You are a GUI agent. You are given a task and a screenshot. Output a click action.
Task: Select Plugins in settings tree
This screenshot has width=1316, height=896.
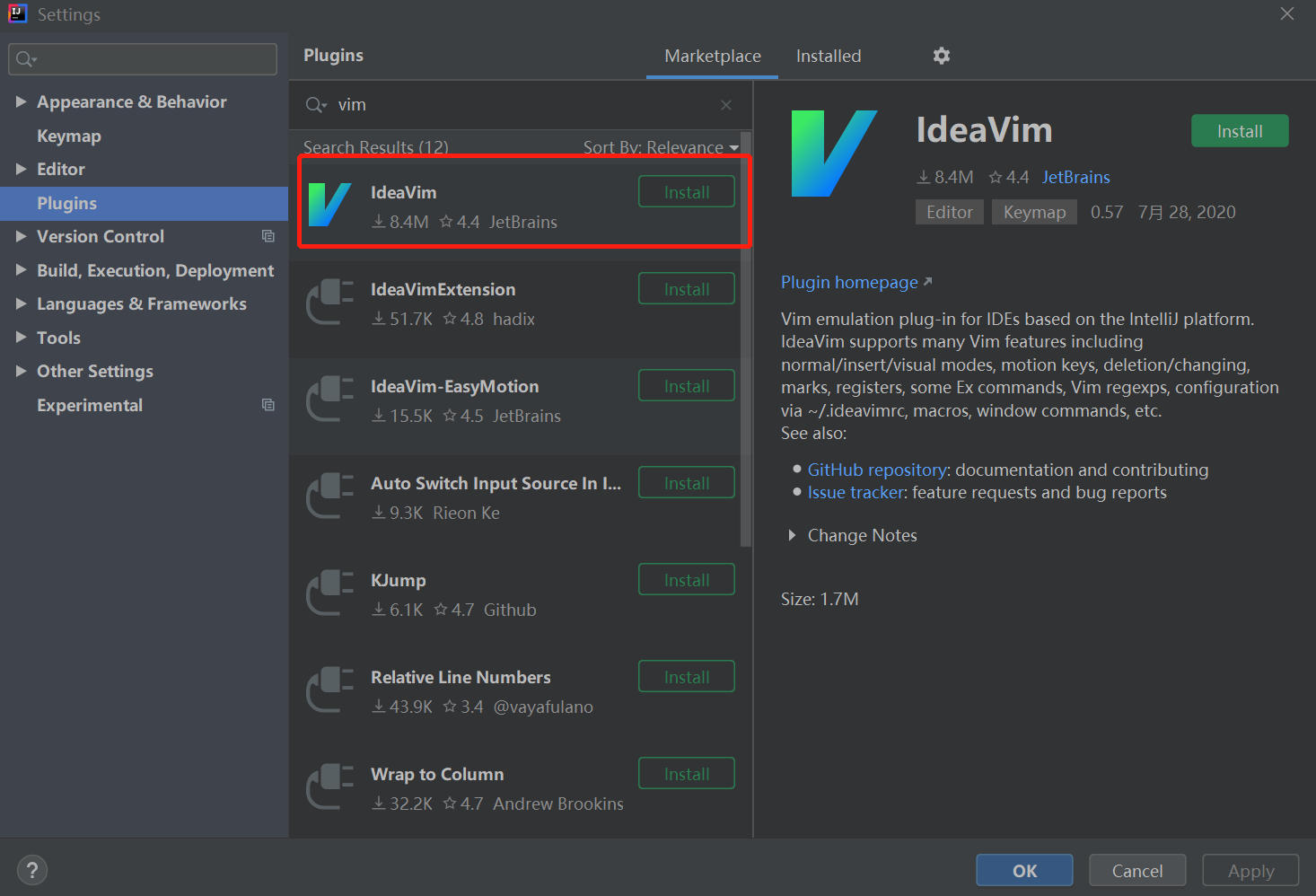[x=66, y=203]
